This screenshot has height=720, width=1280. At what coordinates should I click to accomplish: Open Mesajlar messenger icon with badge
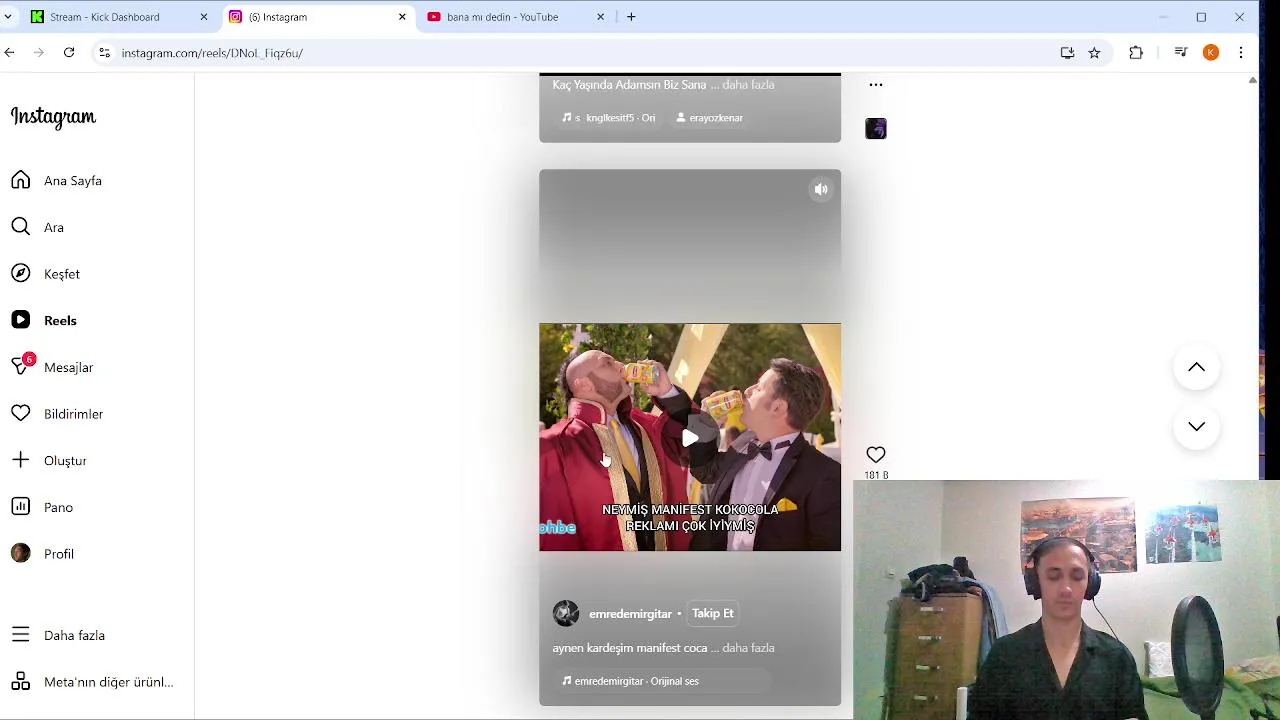(21, 366)
